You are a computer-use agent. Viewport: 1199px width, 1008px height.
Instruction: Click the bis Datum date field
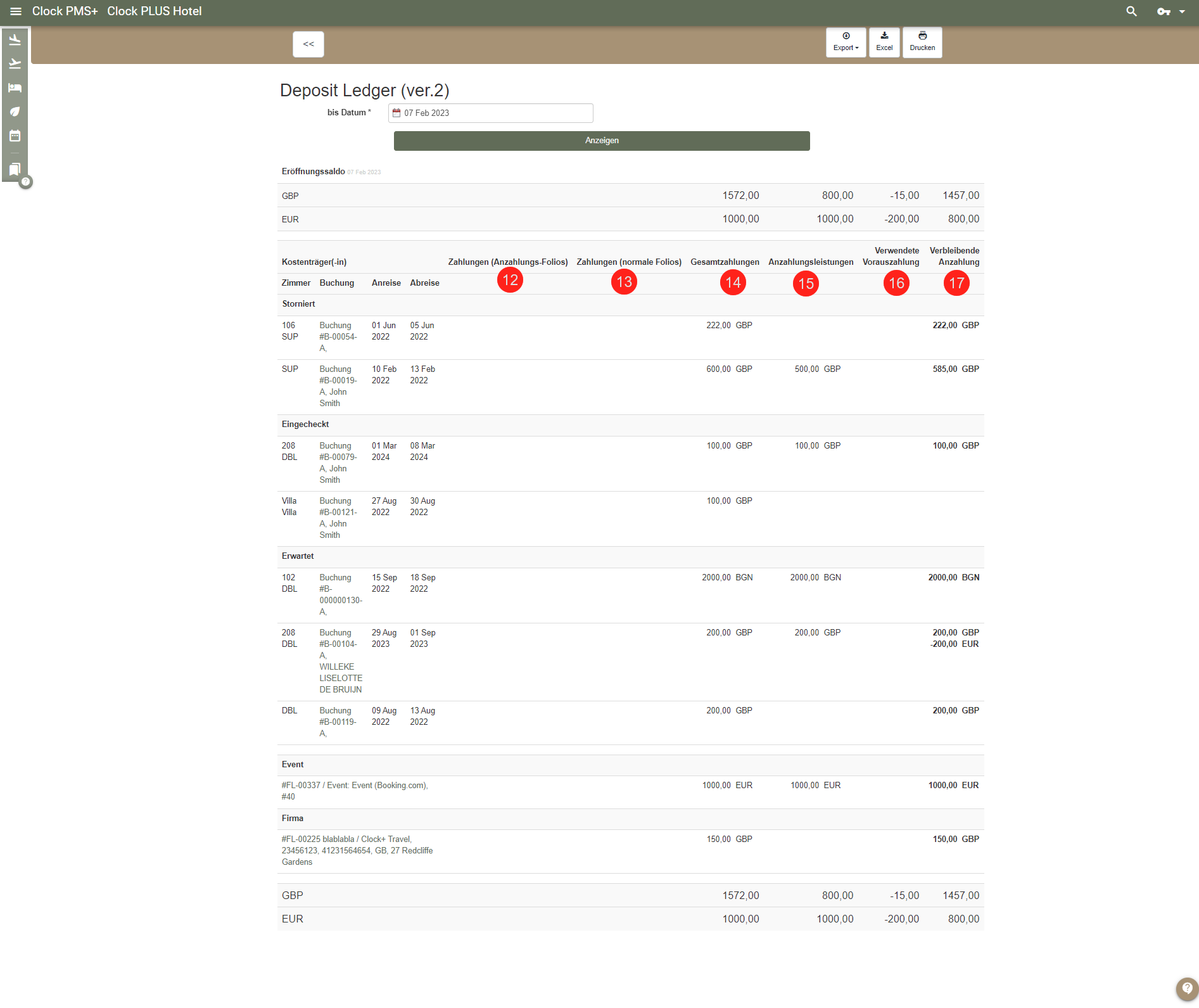point(490,113)
